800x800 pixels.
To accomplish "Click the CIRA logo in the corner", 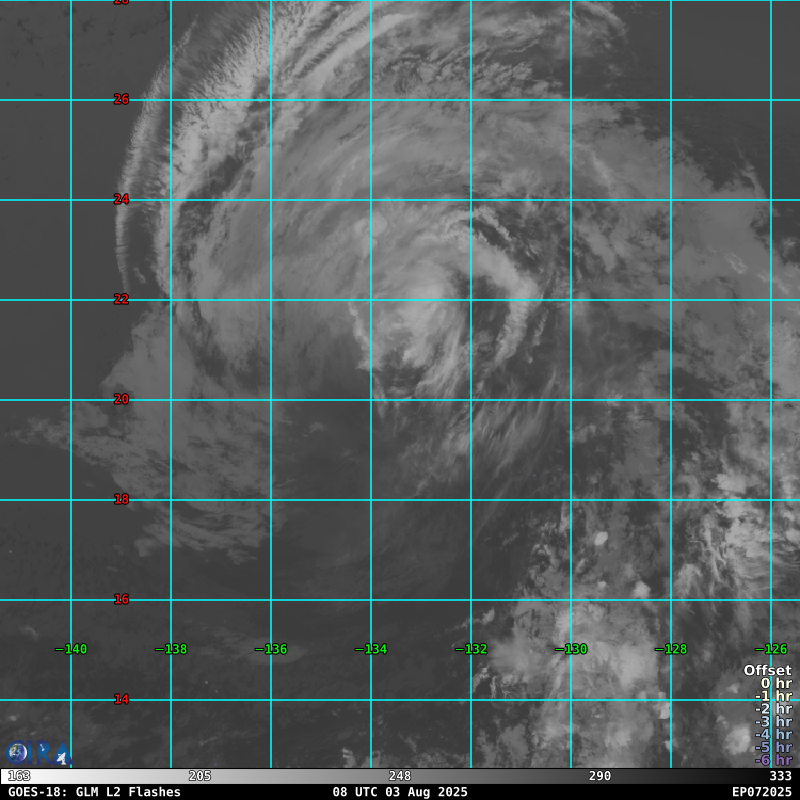I will (38, 753).
